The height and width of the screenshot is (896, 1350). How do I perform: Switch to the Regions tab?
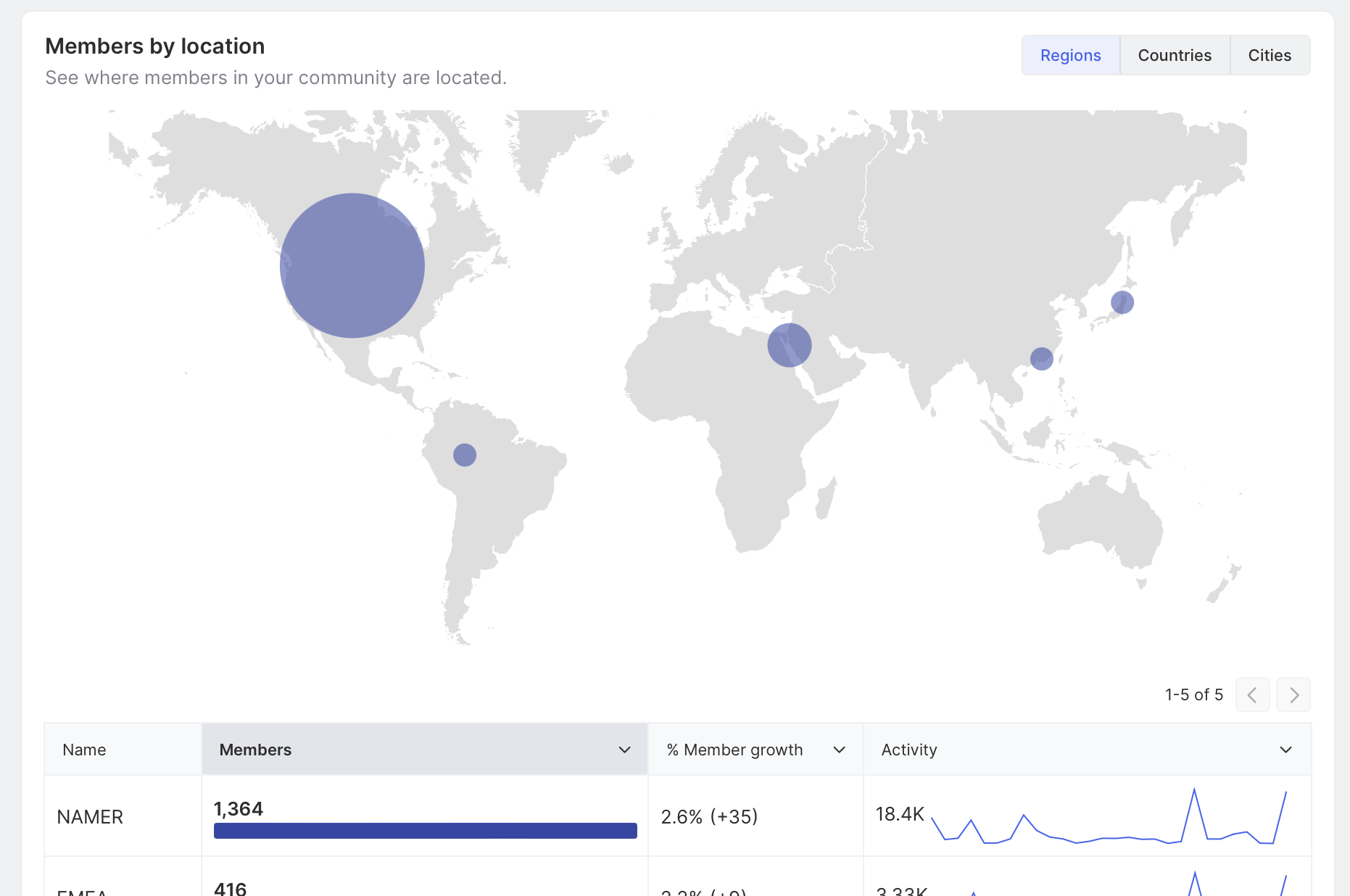[x=1070, y=55]
